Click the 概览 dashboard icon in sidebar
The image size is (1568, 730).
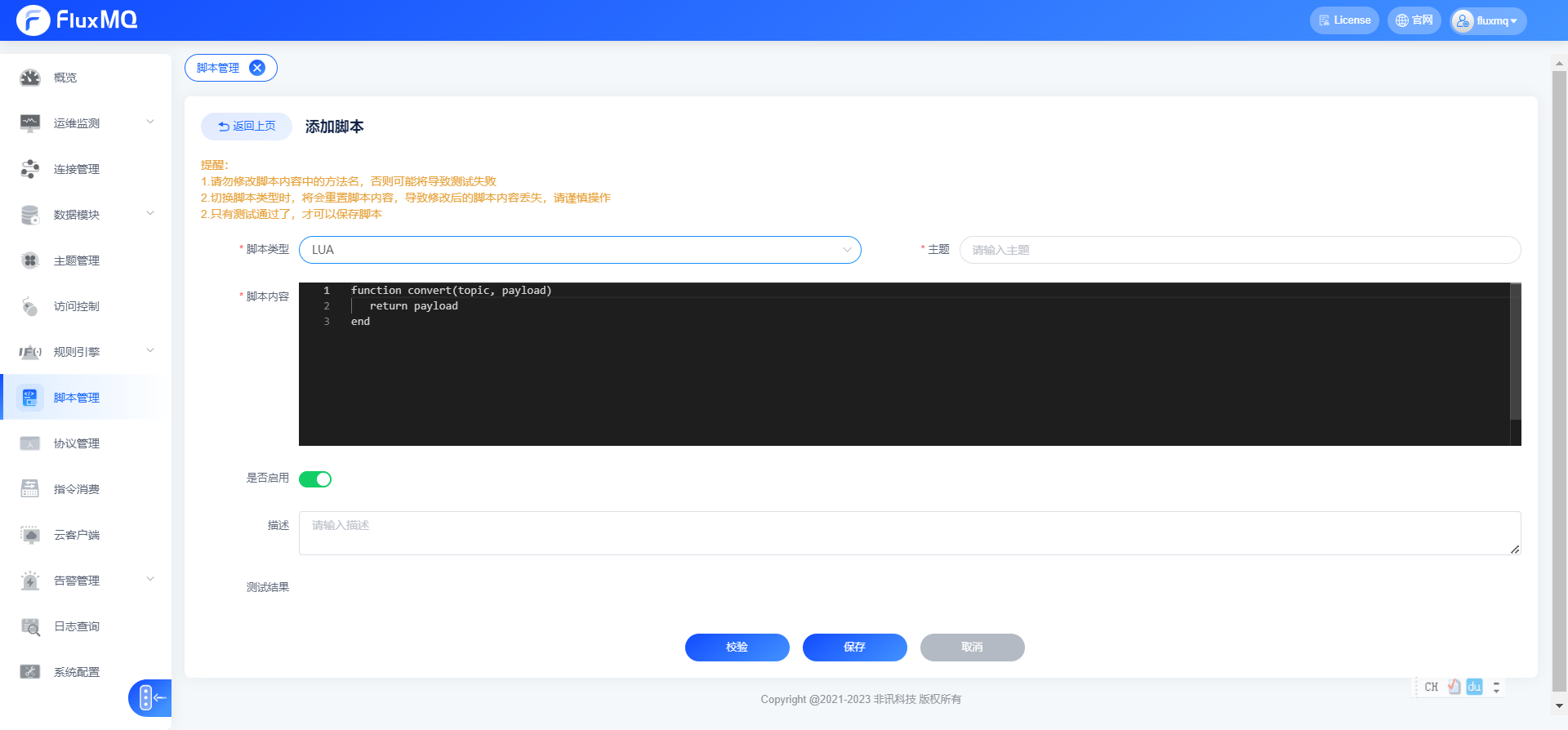point(30,78)
